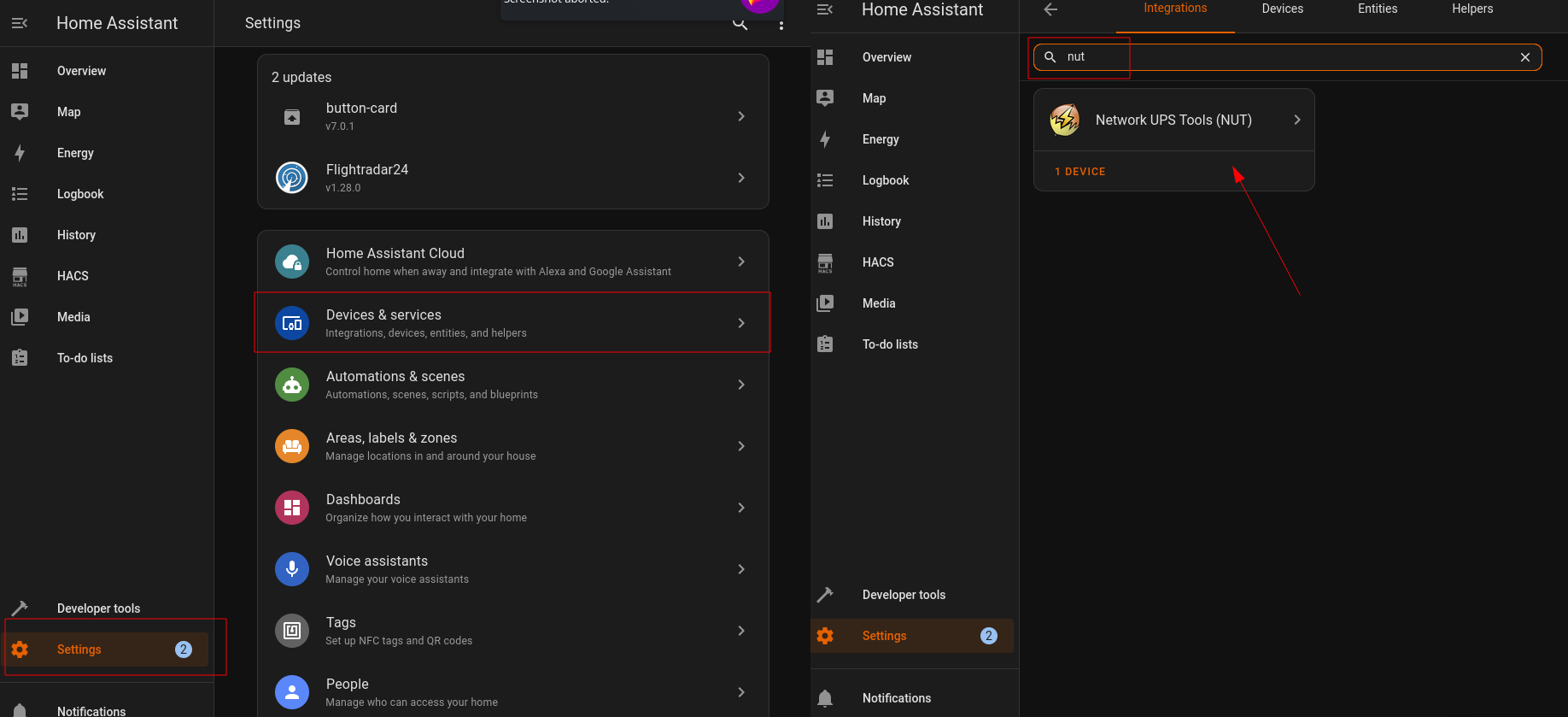Switch to the Helpers tab
Screen dimensions: 1568x717
(1472, 9)
